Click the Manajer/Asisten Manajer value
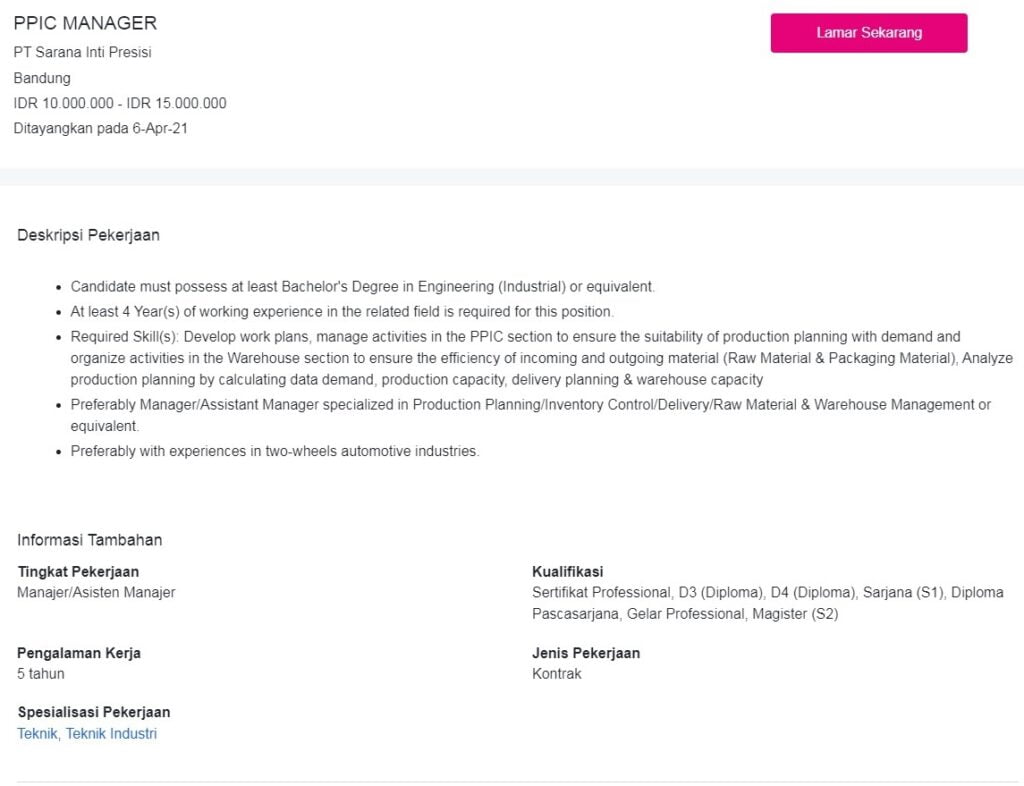1024x786 pixels. [x=96, y=592]
